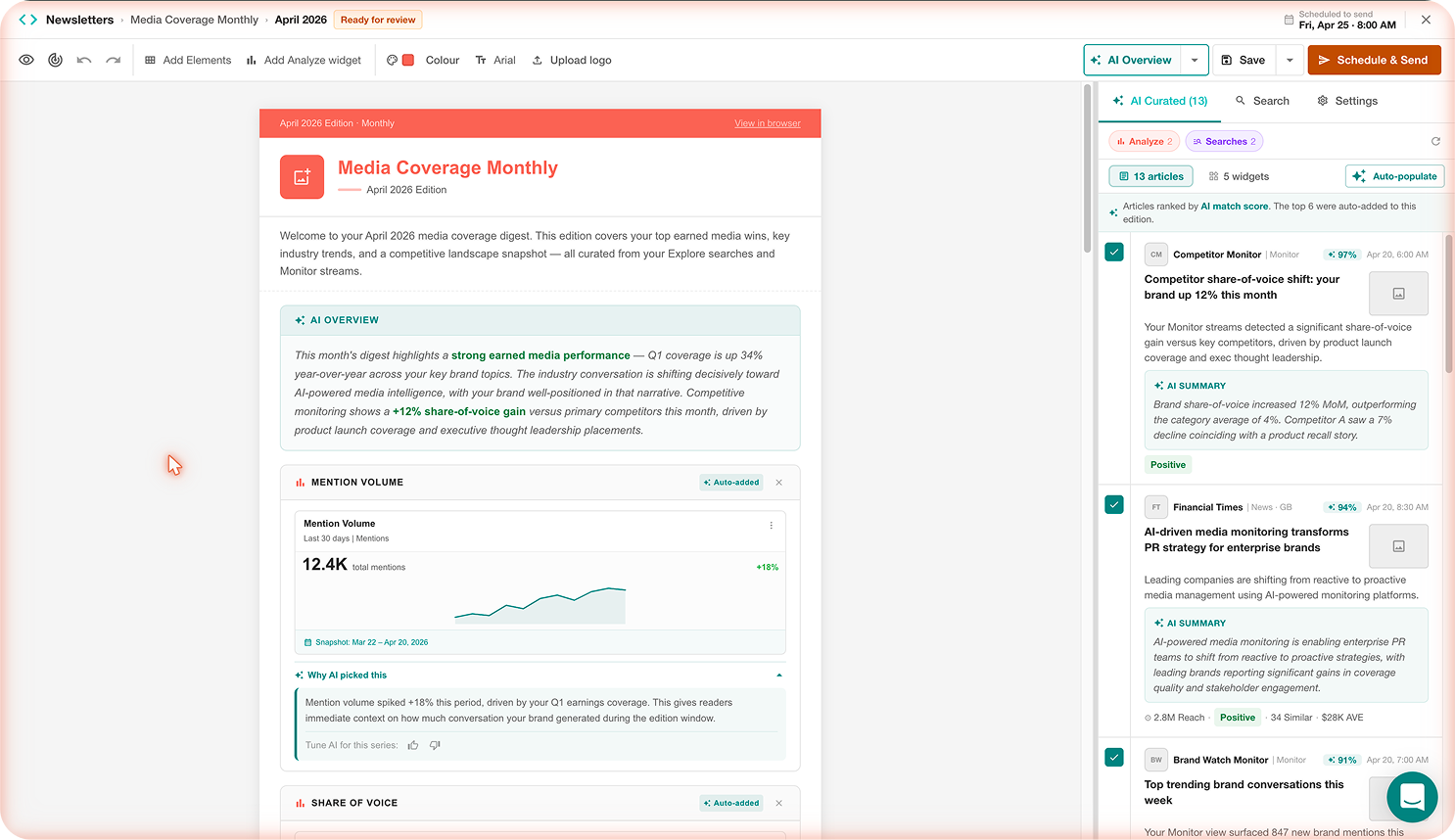The height and width of the screenshot is (840, 1455).
Task: Click the articles panel vertical scrollbar
Action: tap(1448, 303)
